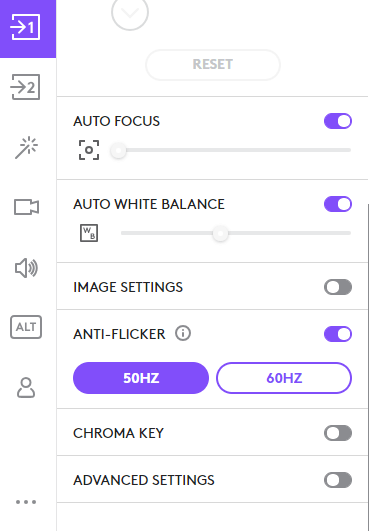
Task: Open the Source 2 sidebar icon
Action: click(26, 87)
